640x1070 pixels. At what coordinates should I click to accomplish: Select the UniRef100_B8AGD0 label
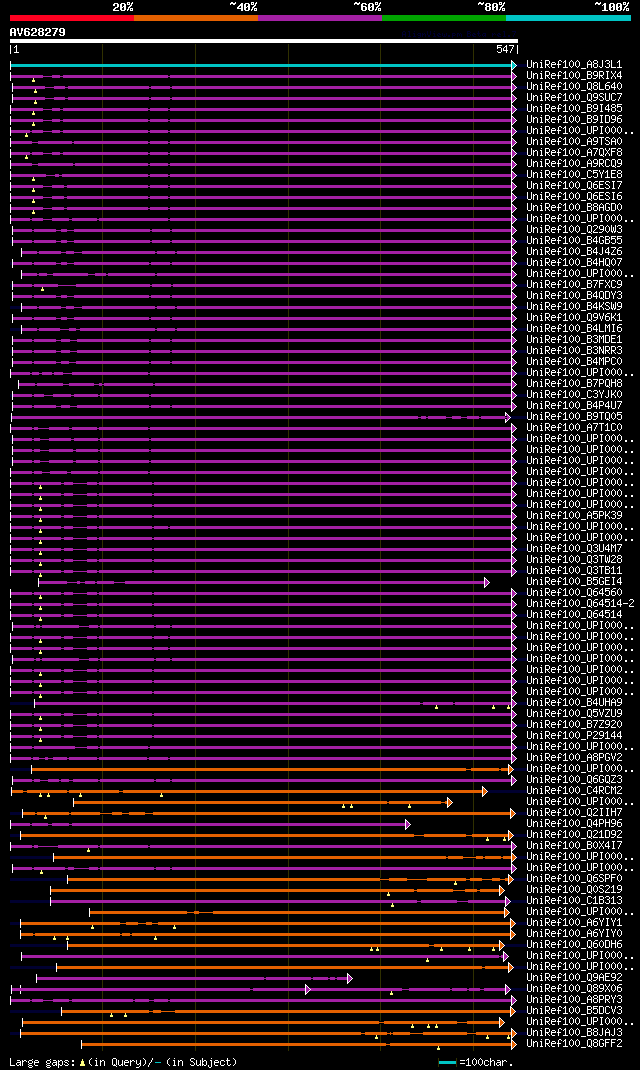(x=574, y=207)
